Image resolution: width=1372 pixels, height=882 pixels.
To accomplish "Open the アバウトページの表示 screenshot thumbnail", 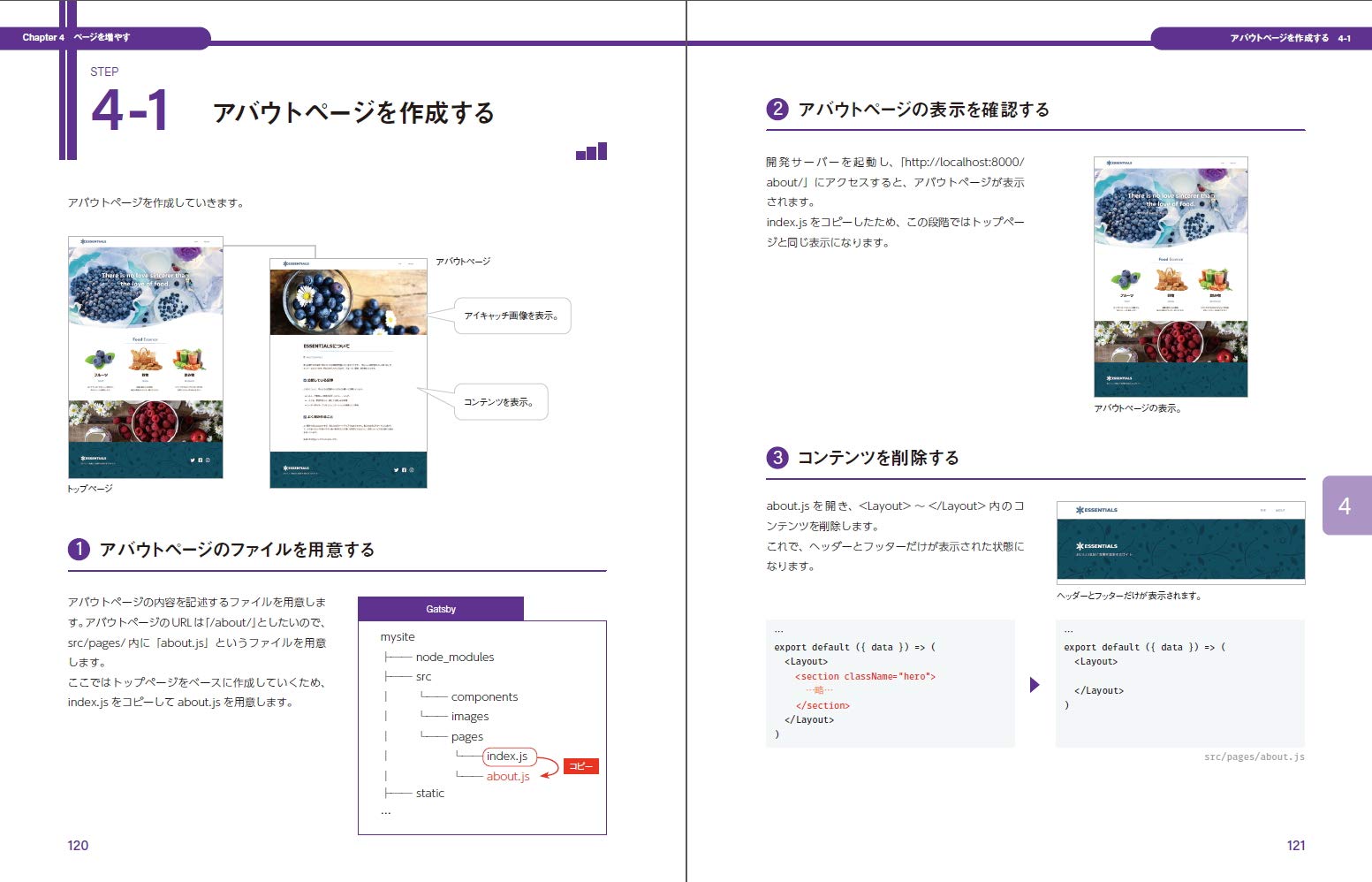I will click(x=1171, y=277).
